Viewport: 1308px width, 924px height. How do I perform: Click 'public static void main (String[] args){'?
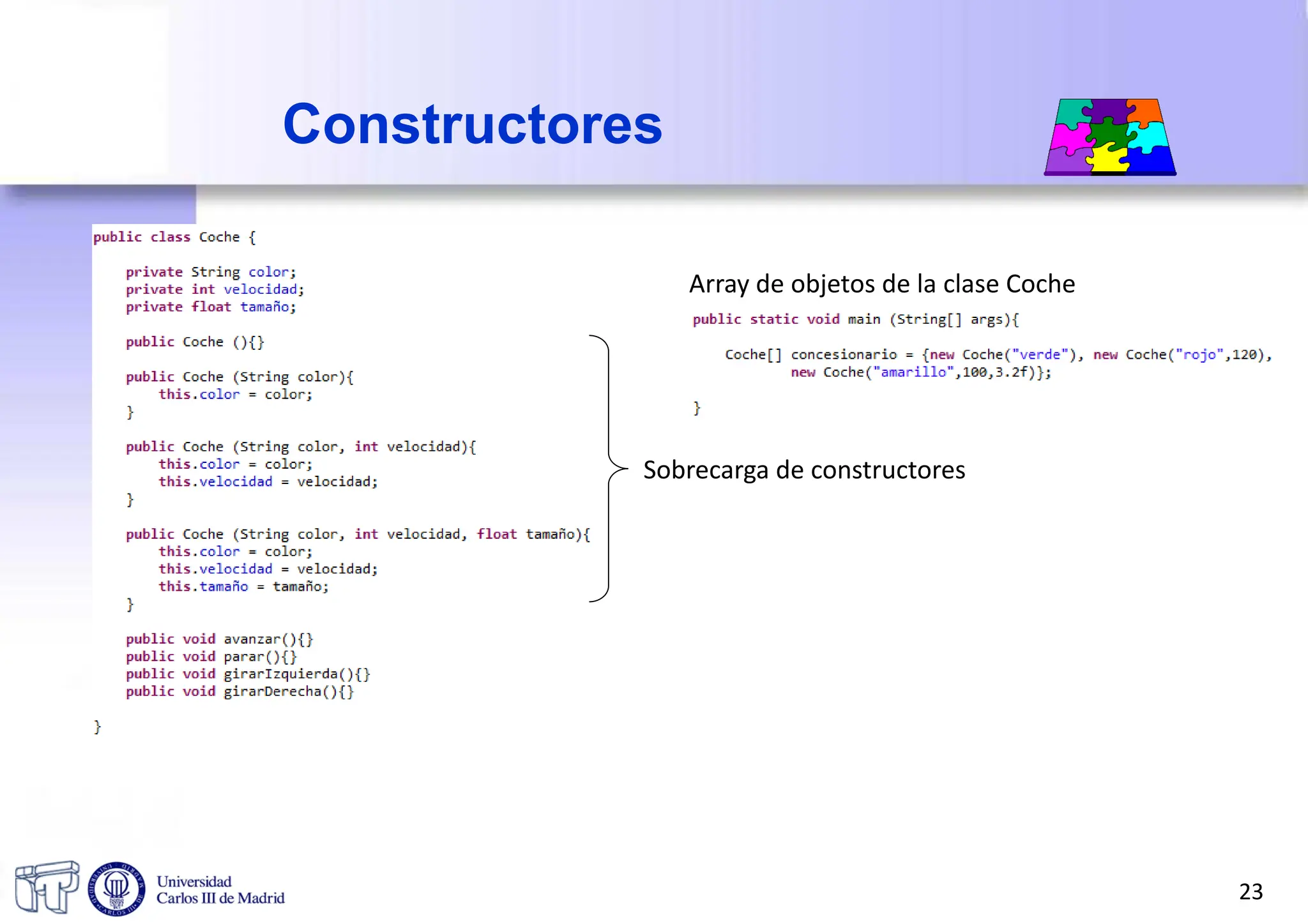pyautogui.click(x=856, y=319)
